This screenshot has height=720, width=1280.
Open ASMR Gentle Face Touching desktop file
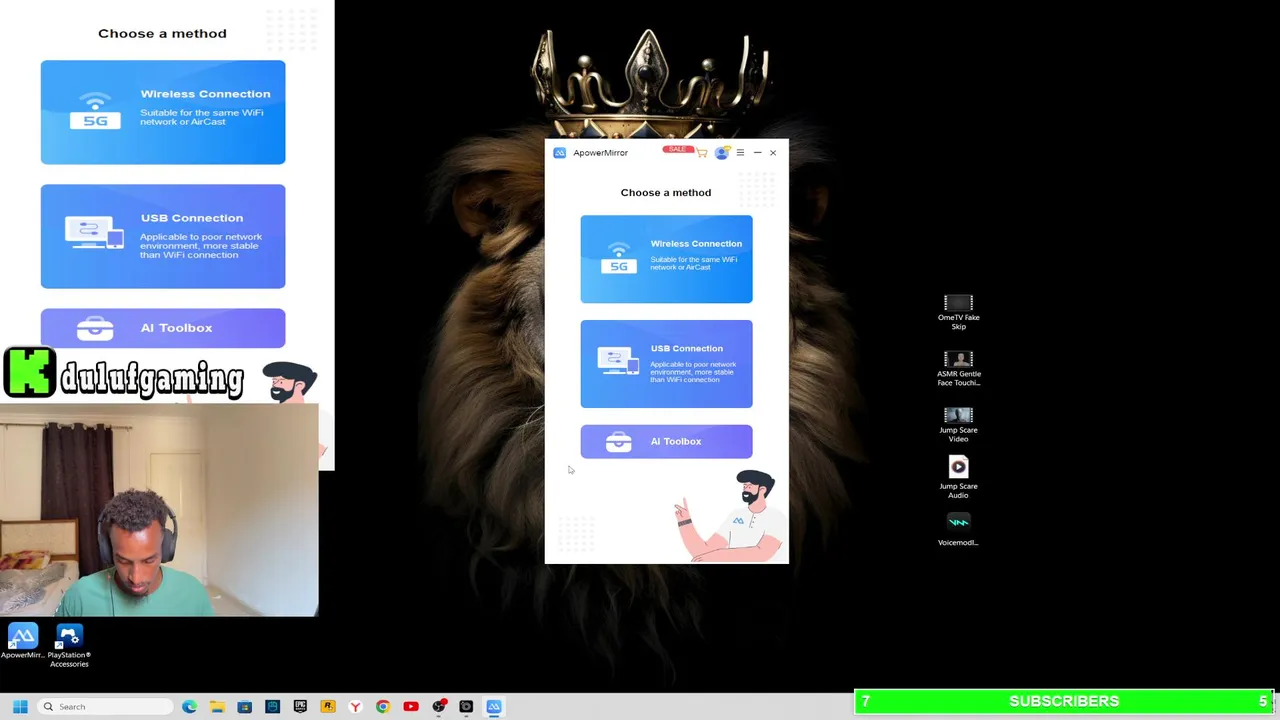958,369
